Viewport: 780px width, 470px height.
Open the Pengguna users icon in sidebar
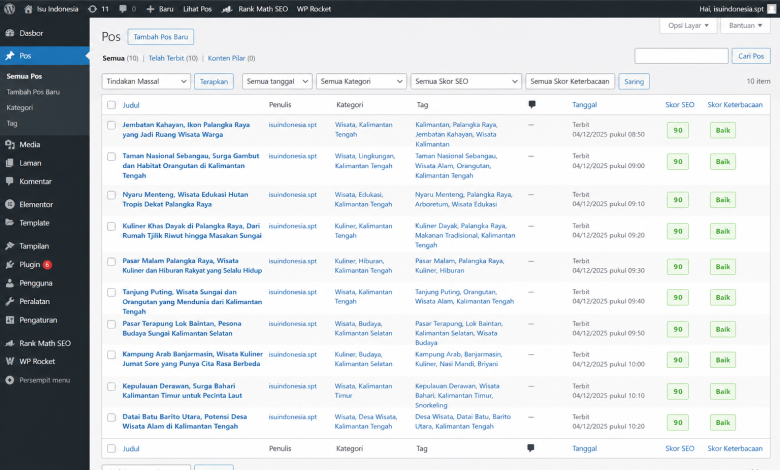coord(9,283)
